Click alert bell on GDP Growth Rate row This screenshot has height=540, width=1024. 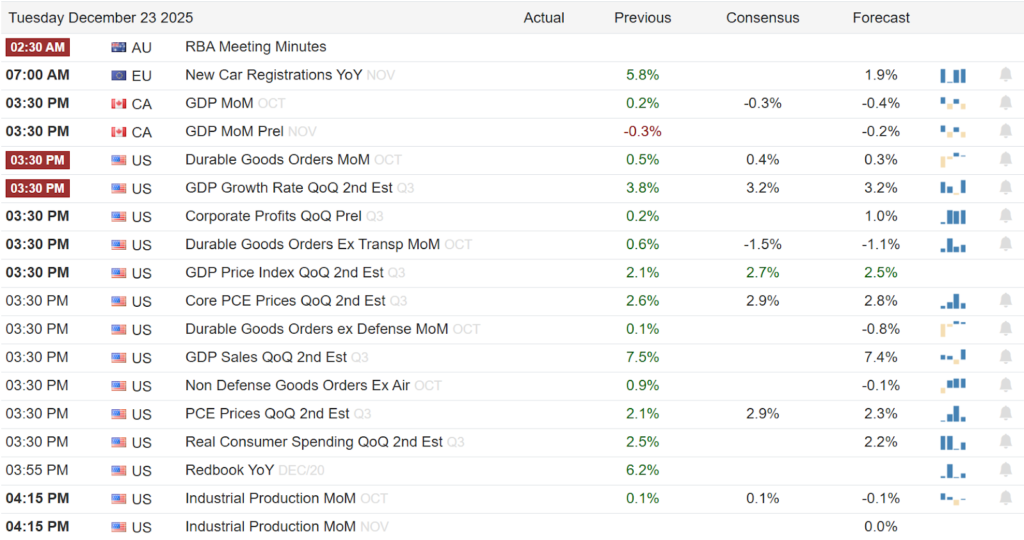tap(1006, 187)
